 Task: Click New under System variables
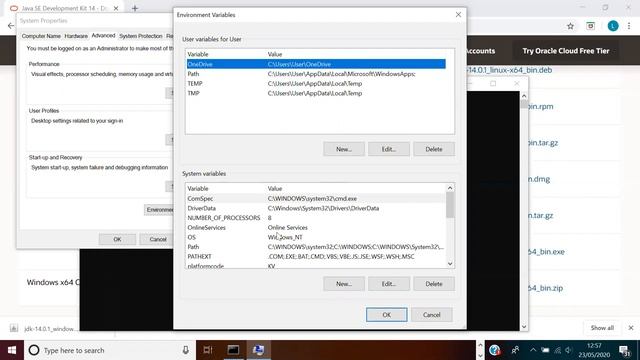(344, 284)
